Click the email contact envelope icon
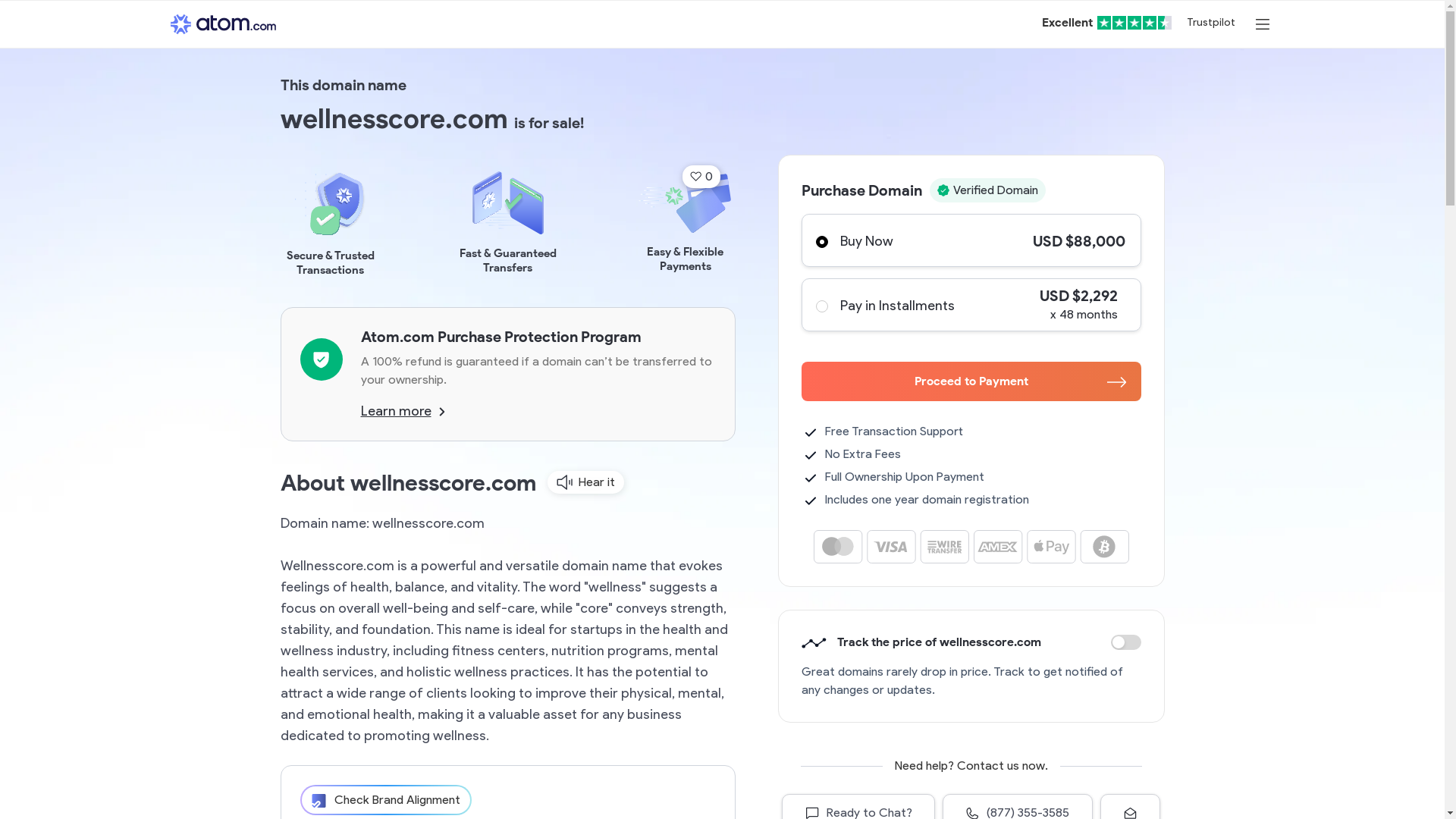Screen dimensions: 1456x819 coord(1130,811)
